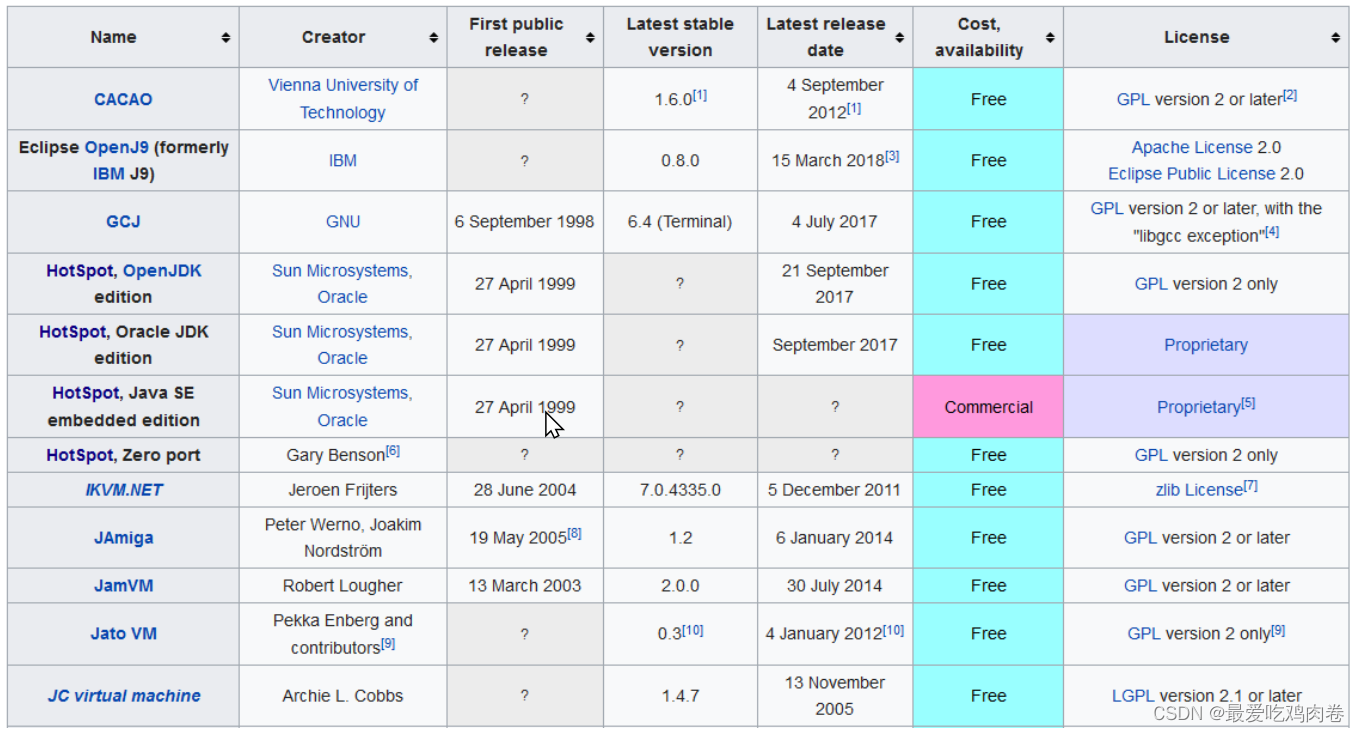Sort by License column arrows
This screenshot has height=732, width=1360.
pos(1336,37)
